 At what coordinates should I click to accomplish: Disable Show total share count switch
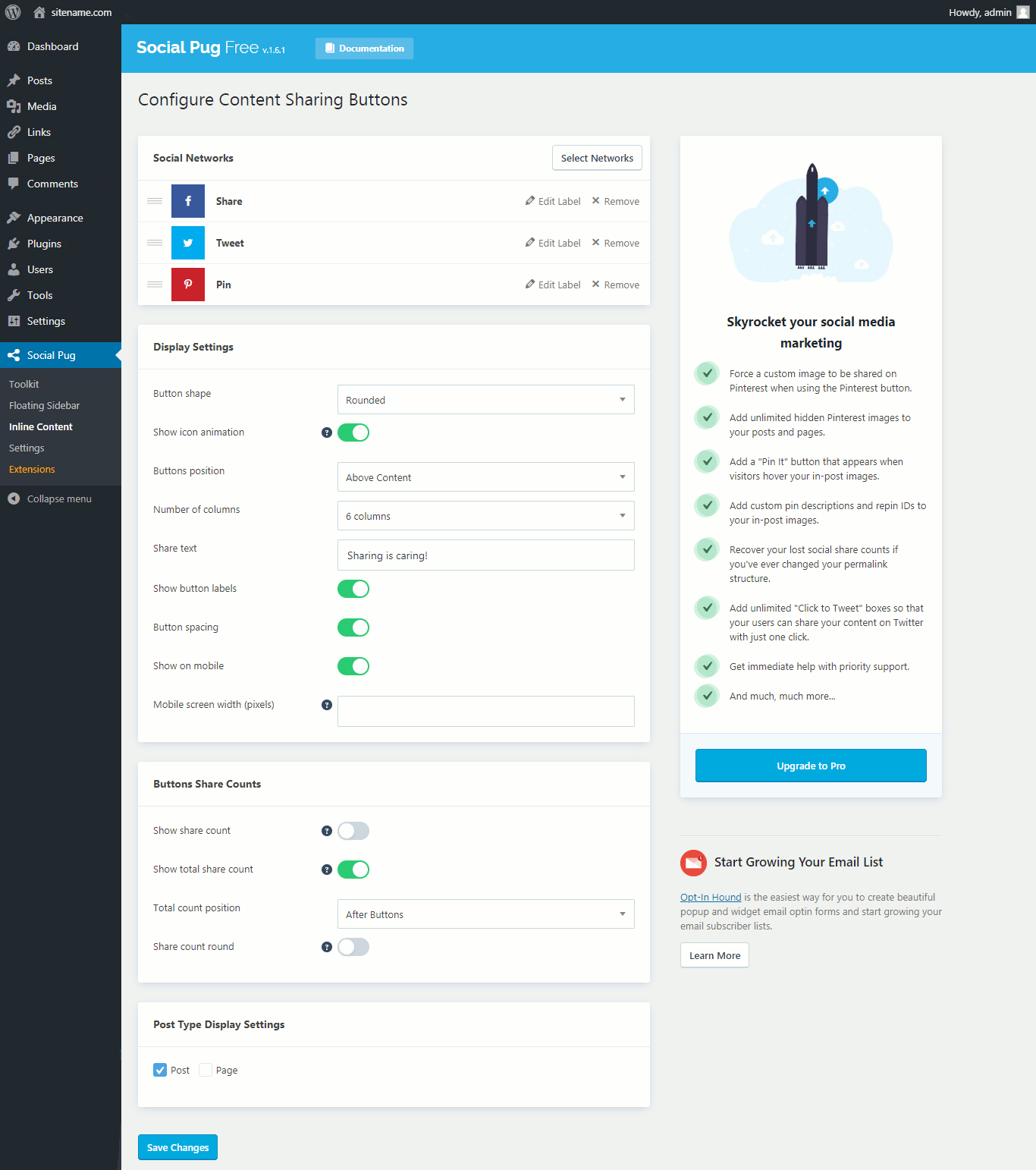(x=353, y=870)
